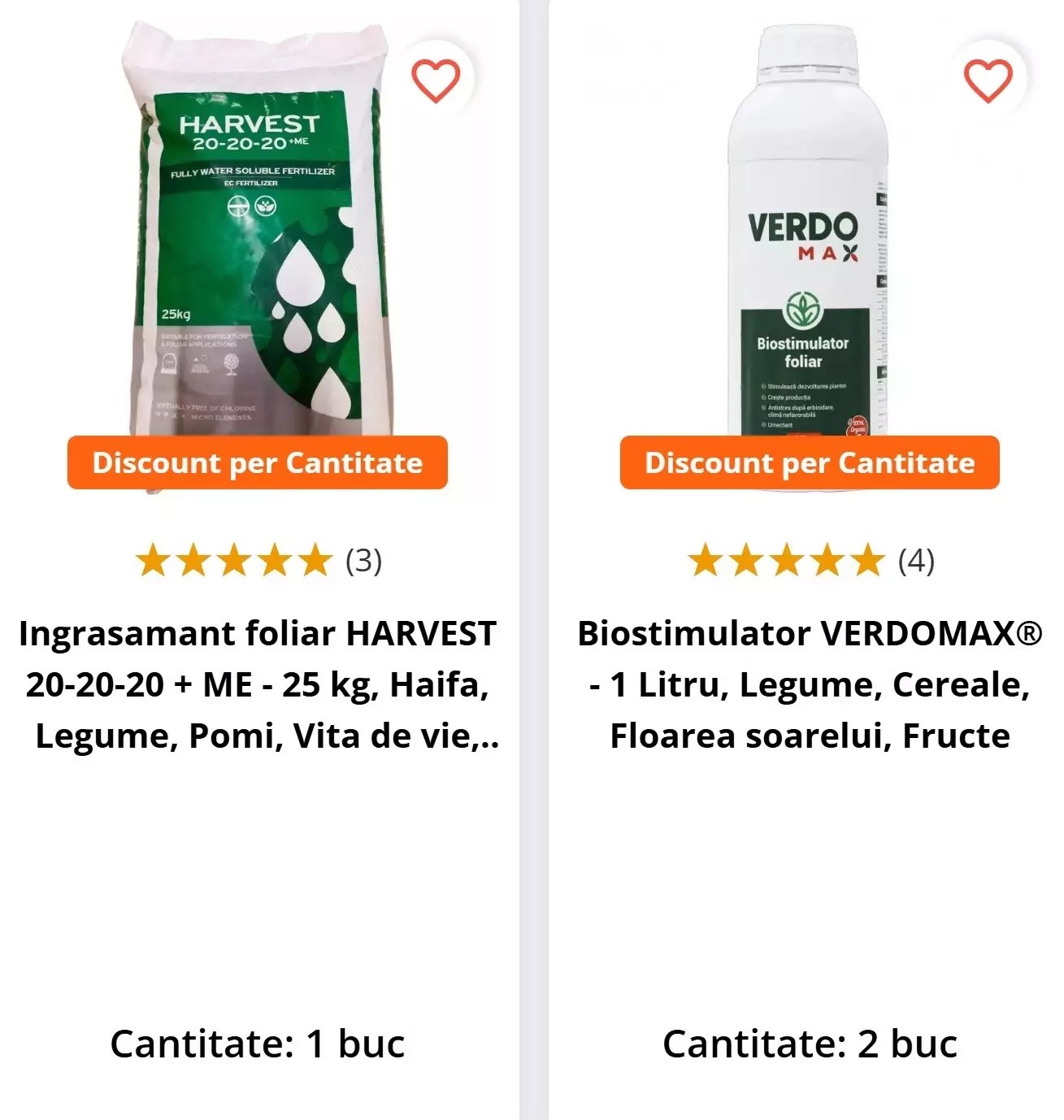Click the Cantitate: 1 buc label
This screenshot has width=1064, height=1120.
(x=258, y=1044)
